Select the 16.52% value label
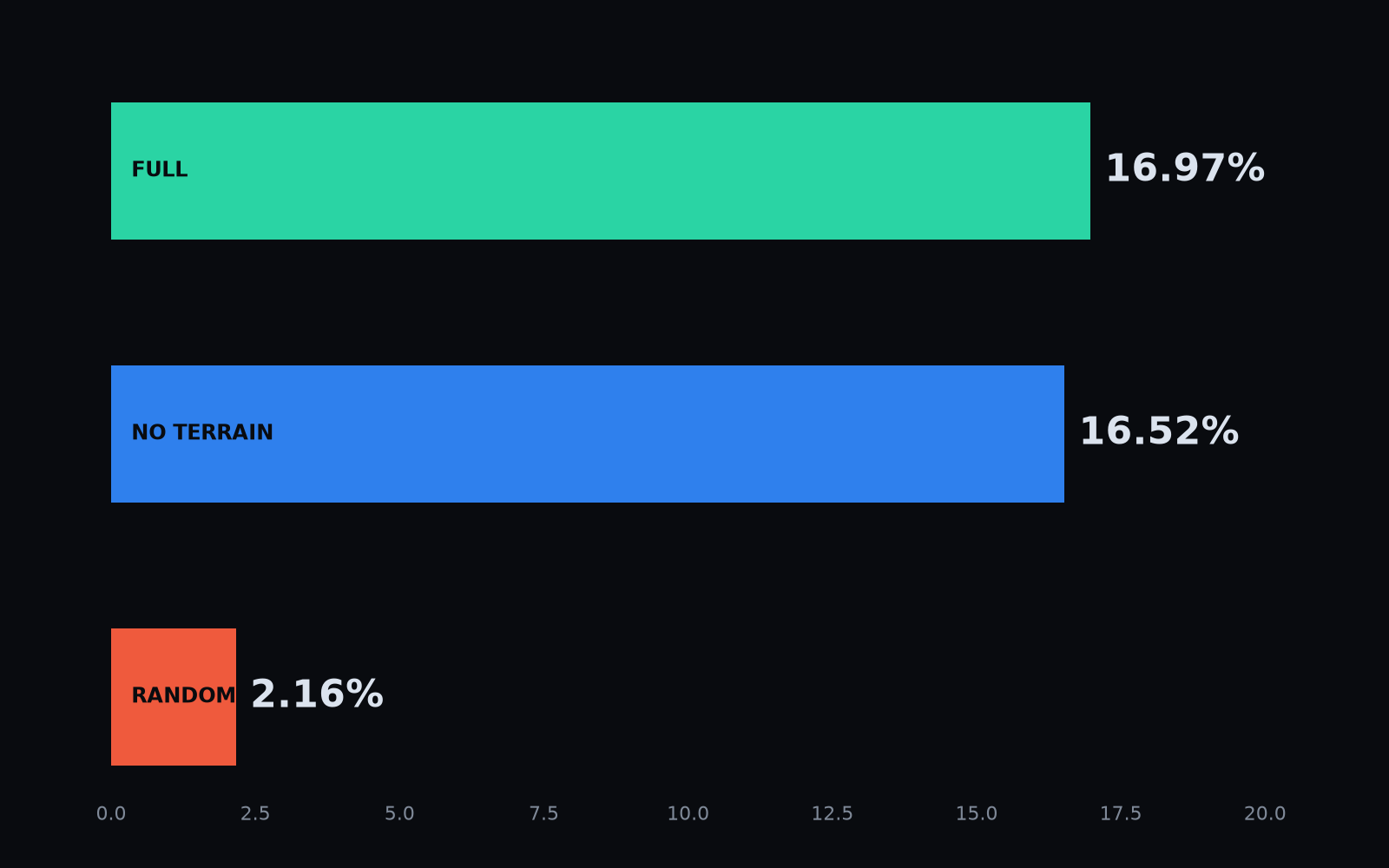This screenshot has height=868, width=1389. tap(1158, 432)
